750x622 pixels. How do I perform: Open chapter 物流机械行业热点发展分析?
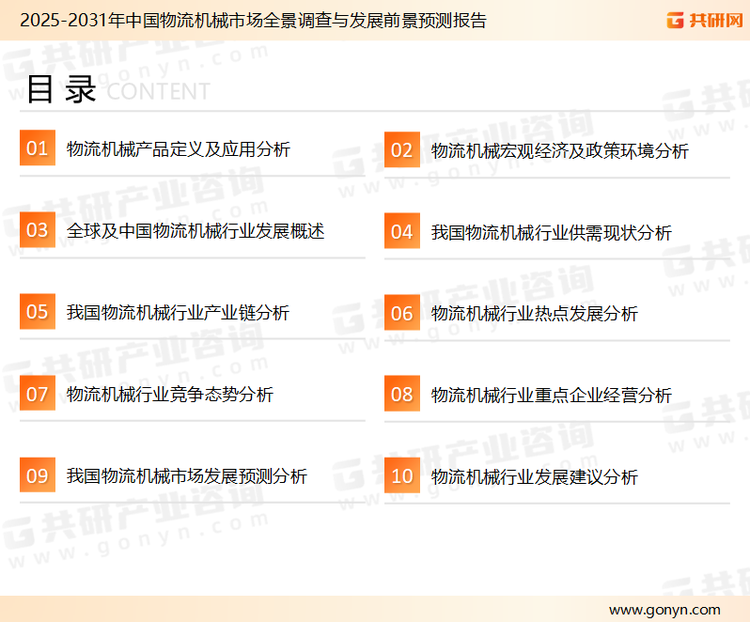pos(534,314)
